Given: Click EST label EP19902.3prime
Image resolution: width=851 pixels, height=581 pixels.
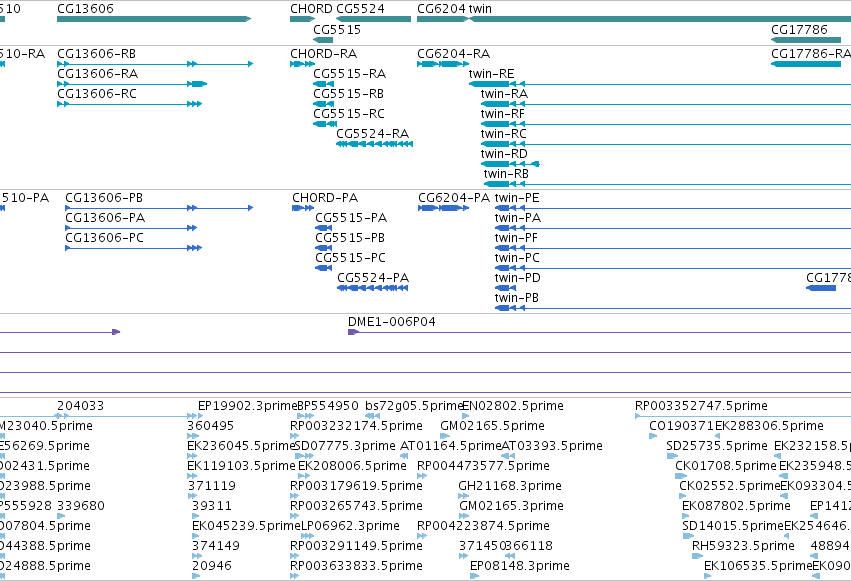Looking at the screenshot, I should pyautogui.click(x=247, y=406).
